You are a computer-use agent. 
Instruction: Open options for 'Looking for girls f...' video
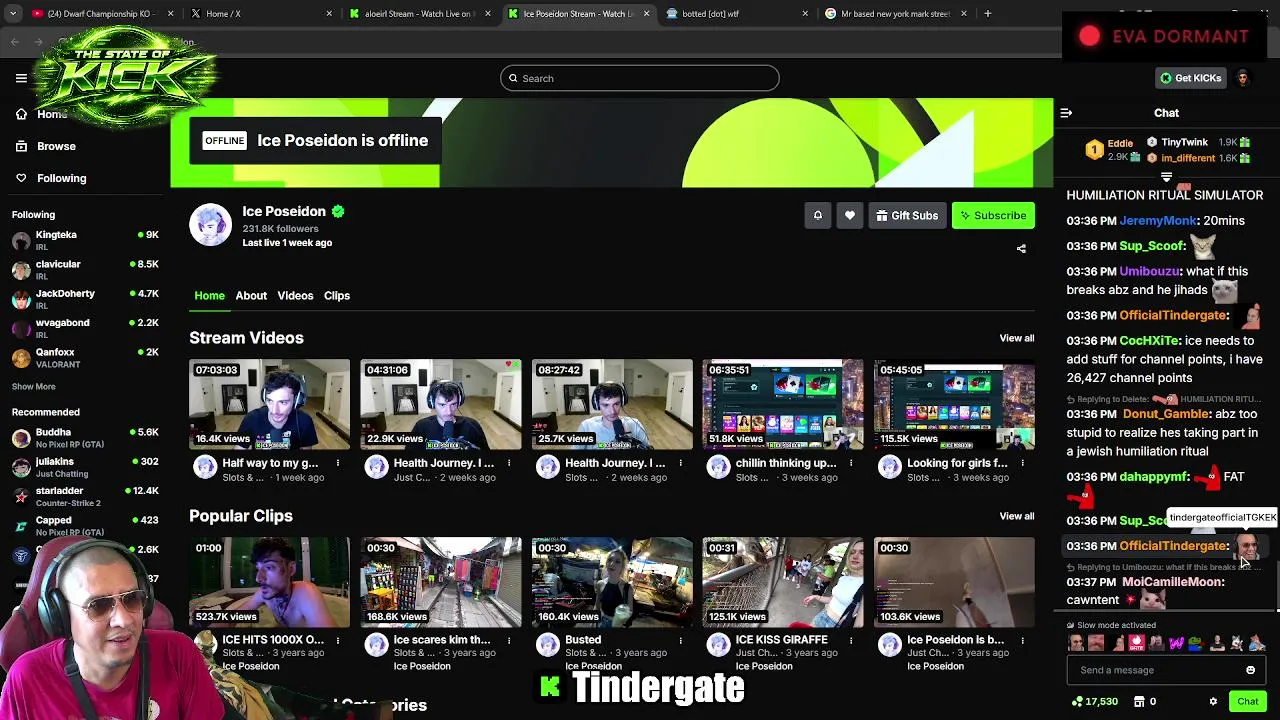click(x=1022, y=463)
